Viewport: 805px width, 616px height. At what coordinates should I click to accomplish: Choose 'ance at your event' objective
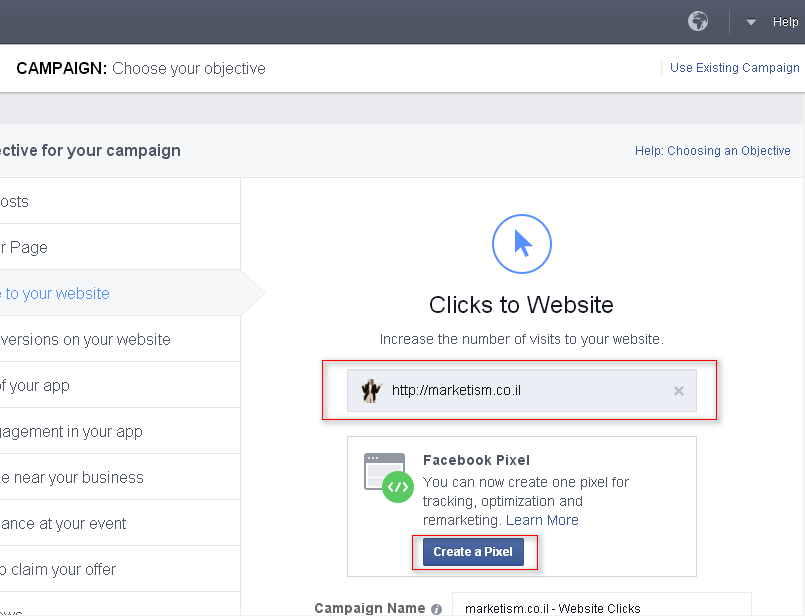120,523
